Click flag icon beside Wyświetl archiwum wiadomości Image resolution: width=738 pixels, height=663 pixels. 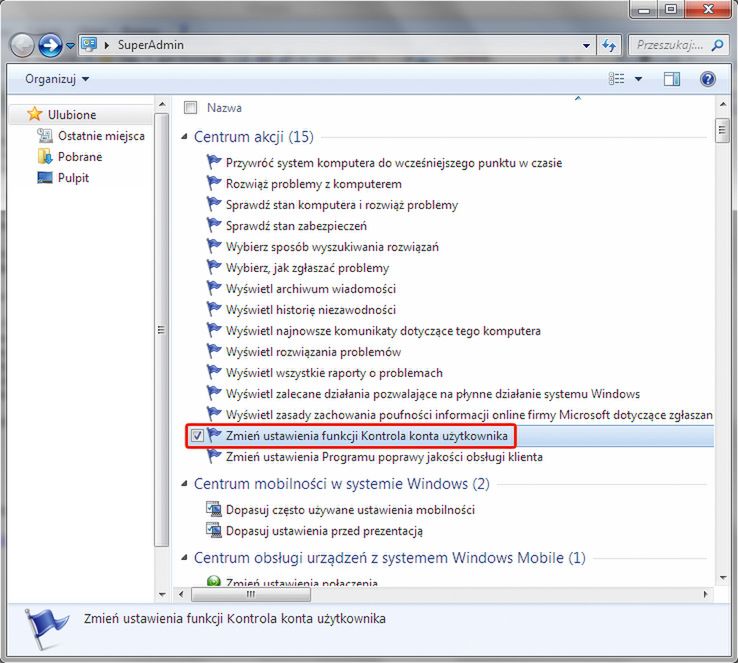point(214,288)
